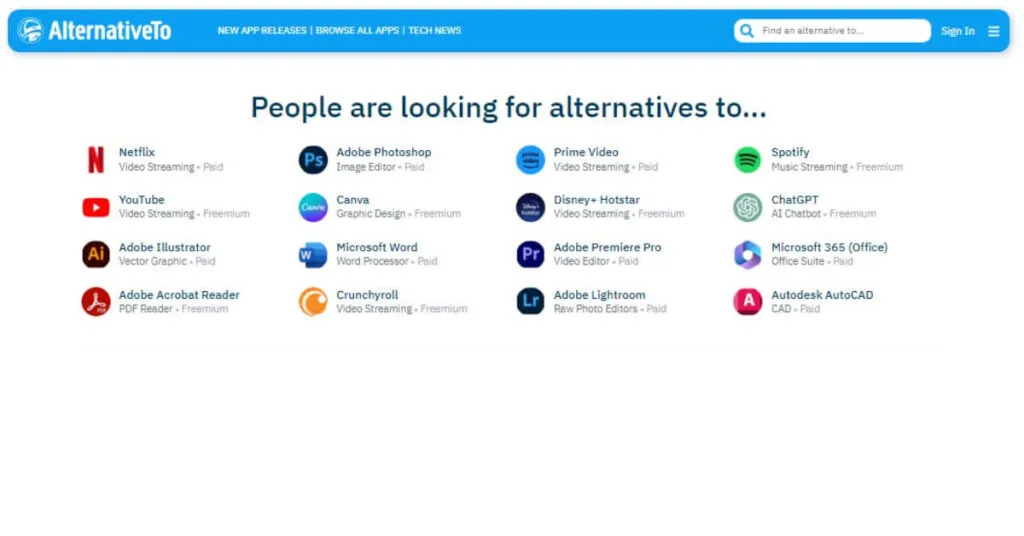Image resolution: width=1024 pixels, height=536 pixels.
Task: Open Adobe Premiere Pro alternatives link
Action: click(607, 247)
